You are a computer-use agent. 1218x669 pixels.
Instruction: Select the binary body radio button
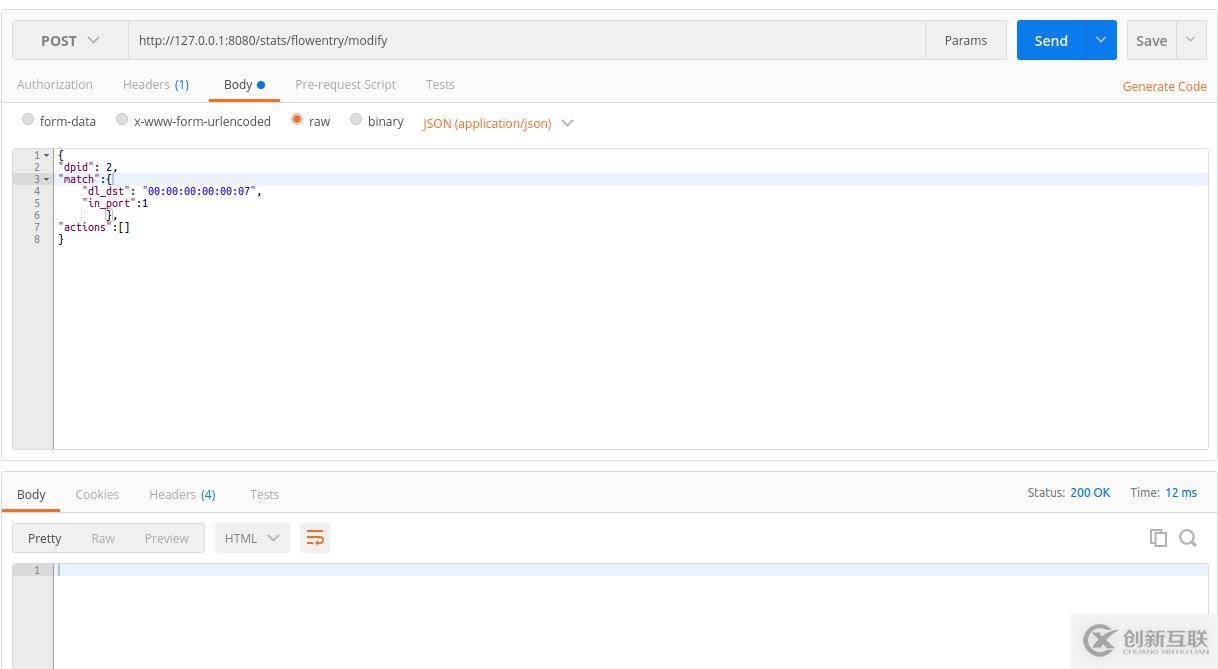(356, 120)
